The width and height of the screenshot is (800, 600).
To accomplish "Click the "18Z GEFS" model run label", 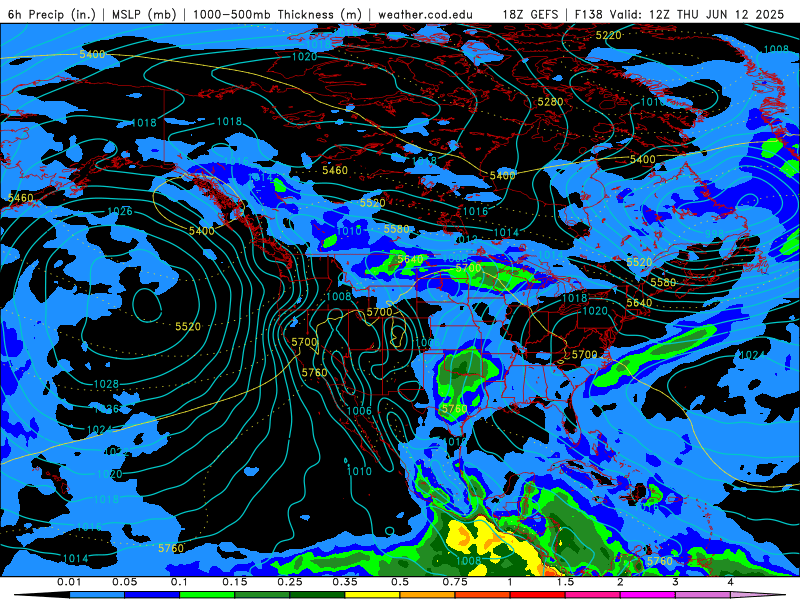I will 530,14.
